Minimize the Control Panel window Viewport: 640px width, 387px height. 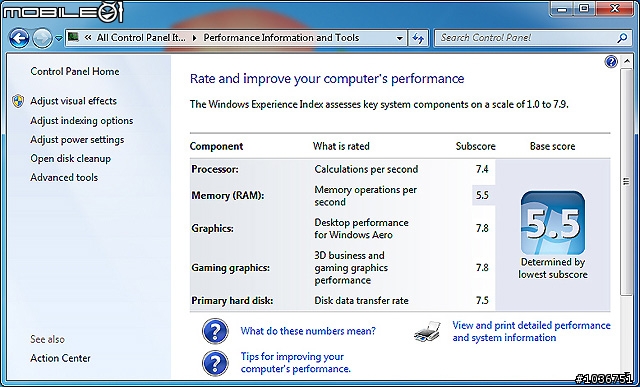point(562,9)
